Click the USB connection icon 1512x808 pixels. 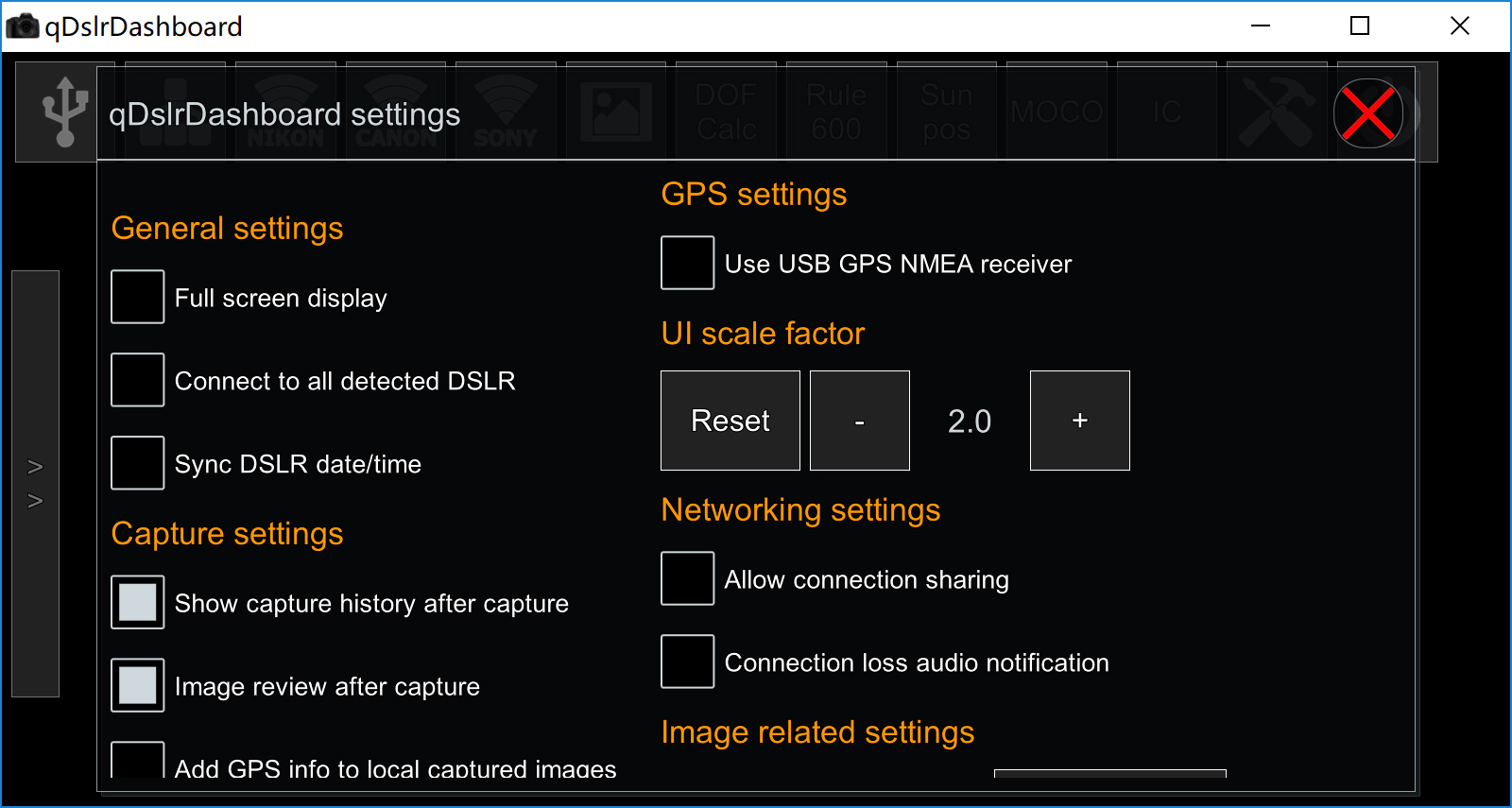pyautogui.click(x=64, y=112)
